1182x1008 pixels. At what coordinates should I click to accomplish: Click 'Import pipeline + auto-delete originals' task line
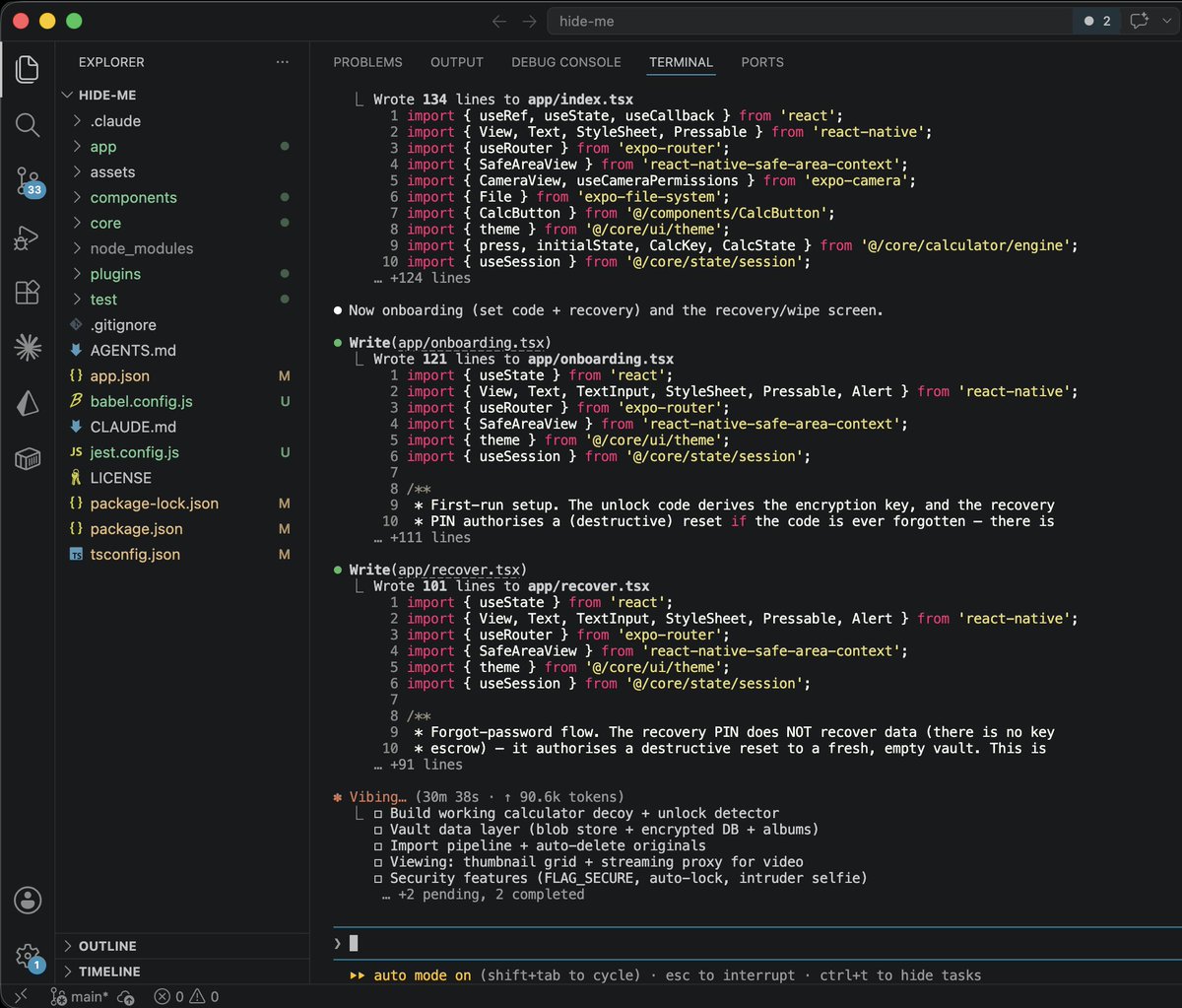coord(540,845)
